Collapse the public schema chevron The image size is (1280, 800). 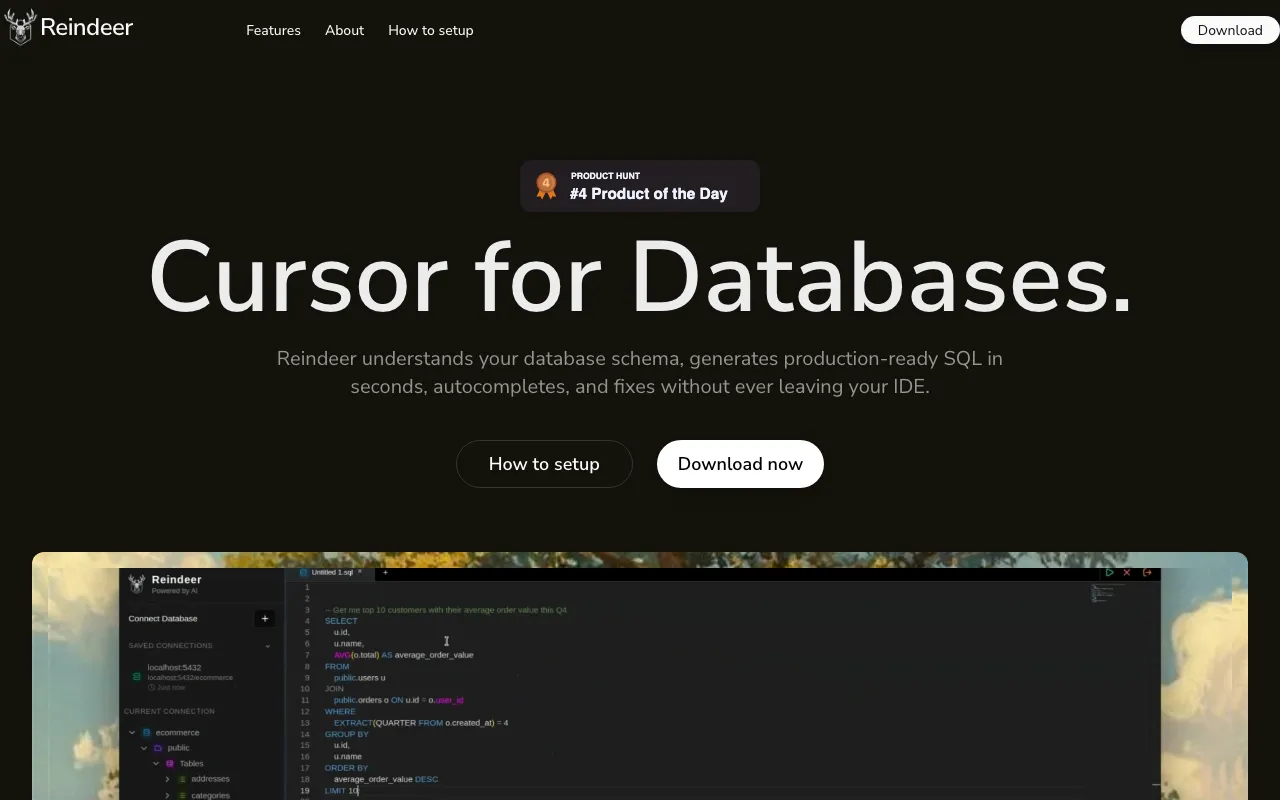click(144, 748)
